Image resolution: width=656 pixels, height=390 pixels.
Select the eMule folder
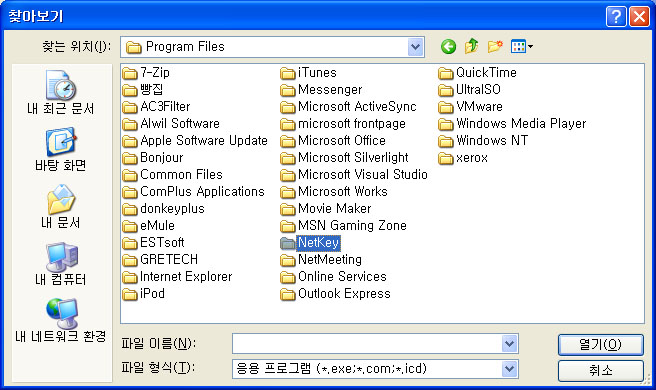(x=149, y=226)
